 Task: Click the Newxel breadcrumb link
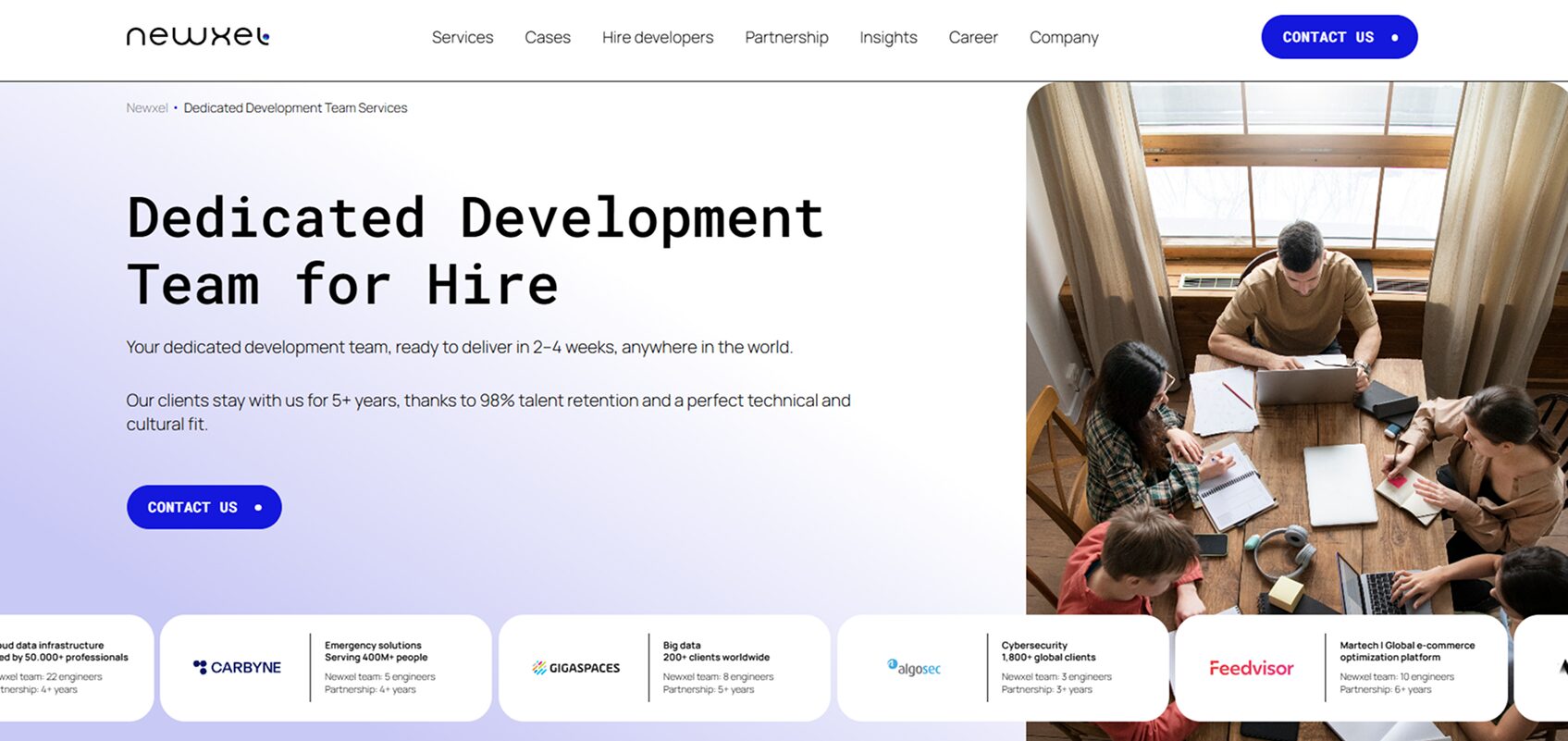(147, 108)
